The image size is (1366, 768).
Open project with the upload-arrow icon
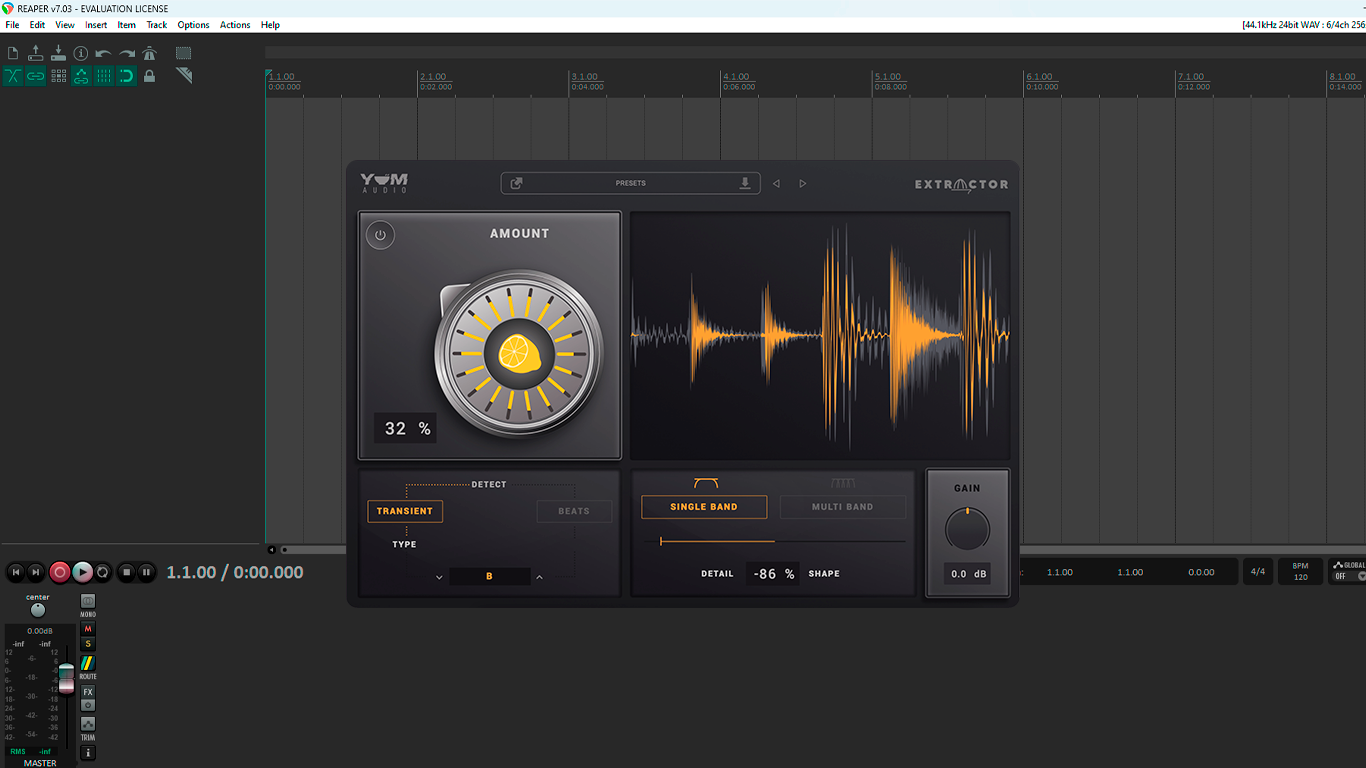(36, 53)
